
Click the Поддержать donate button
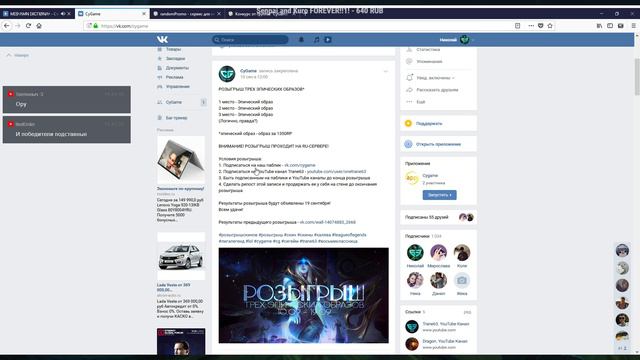pos(438,123)
